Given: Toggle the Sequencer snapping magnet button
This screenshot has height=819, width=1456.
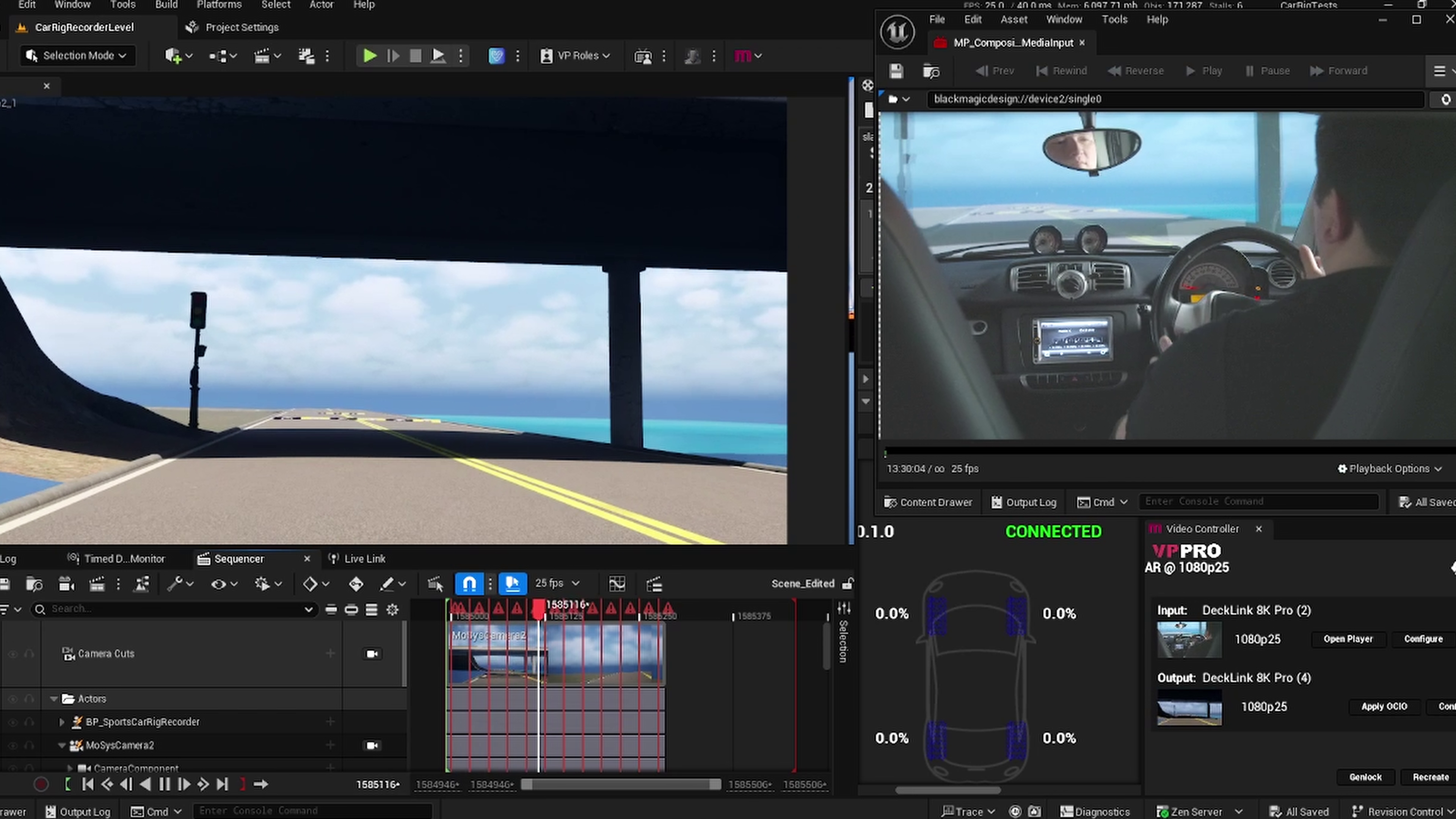Looking at the screenshot, I should 469,583.
